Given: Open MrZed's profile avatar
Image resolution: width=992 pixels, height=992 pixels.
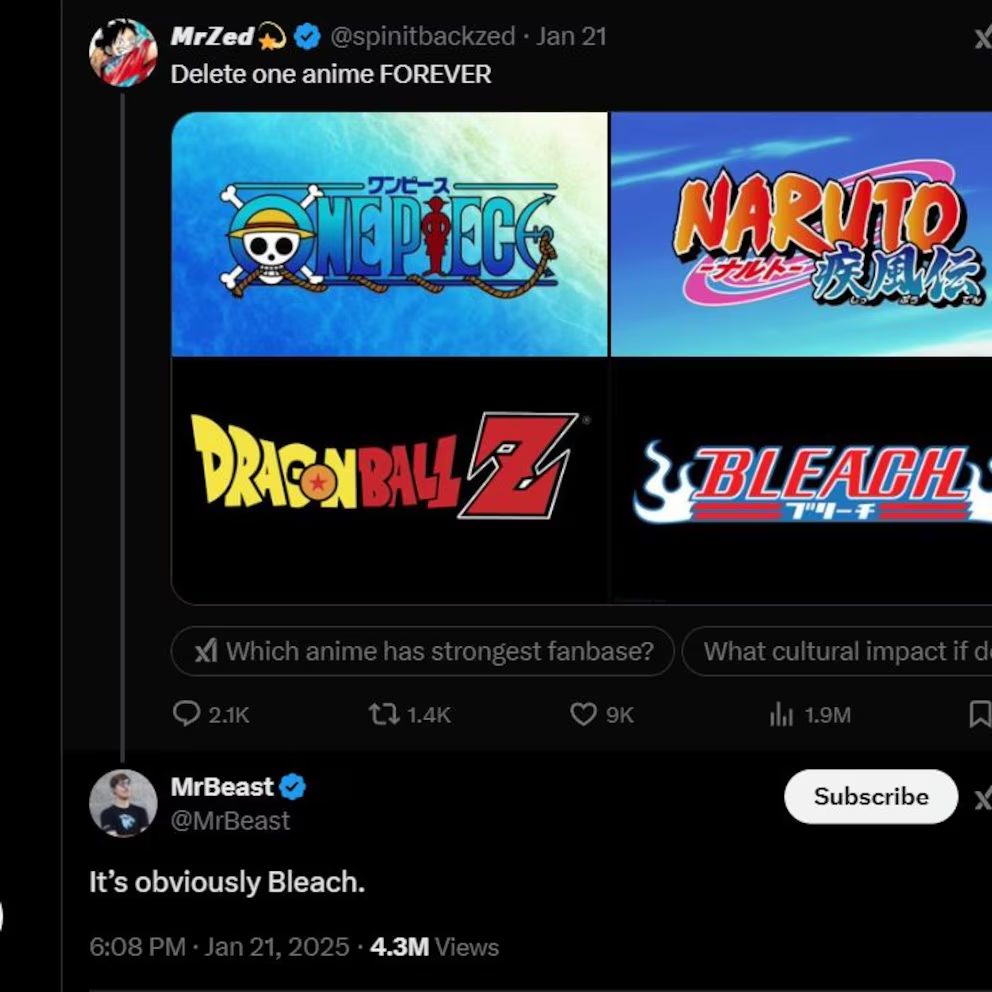Looking at the screenshot, I should pos(123,52).
